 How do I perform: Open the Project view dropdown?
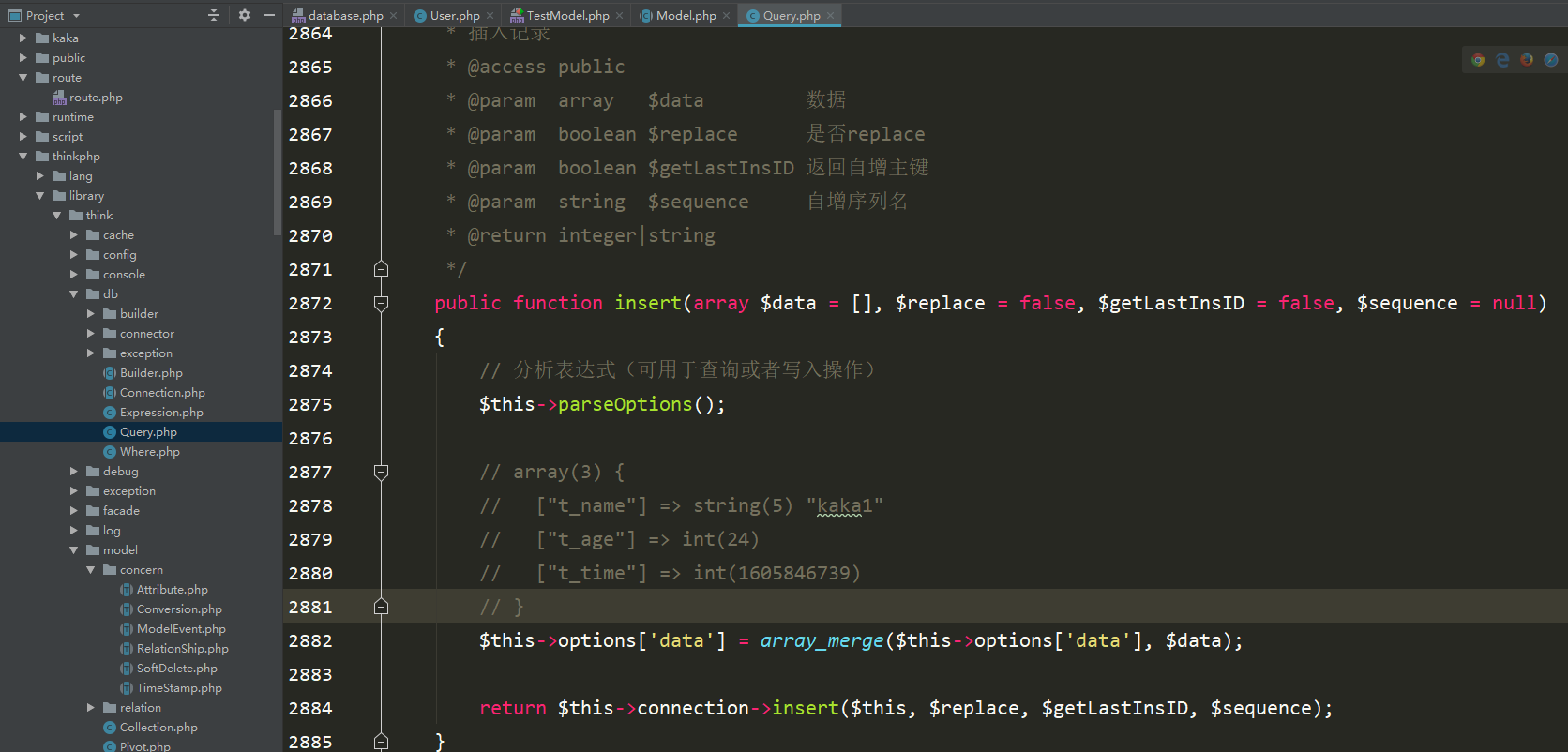pyautogui.click(x=76, y=16)
